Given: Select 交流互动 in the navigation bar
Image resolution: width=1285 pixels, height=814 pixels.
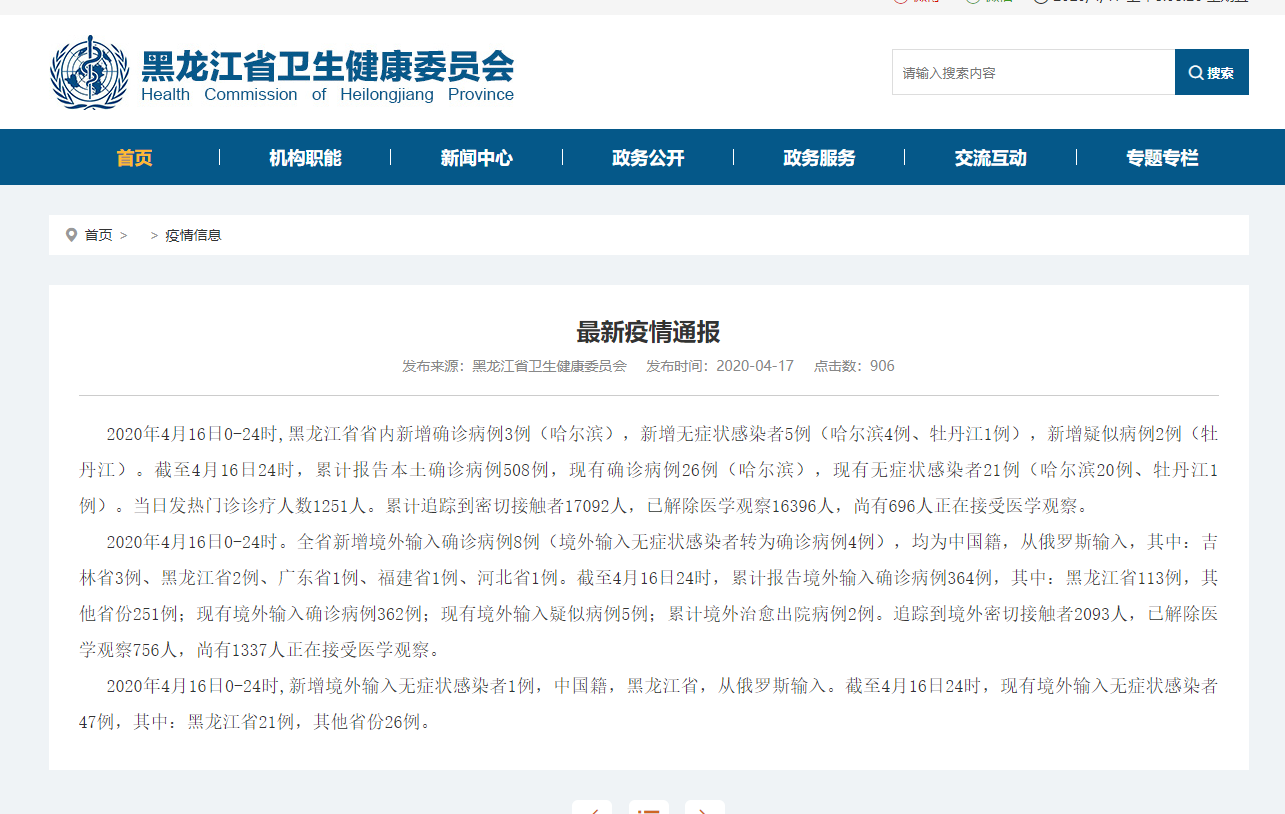Looking at the screenshot, I should click(x=990, y=158).
